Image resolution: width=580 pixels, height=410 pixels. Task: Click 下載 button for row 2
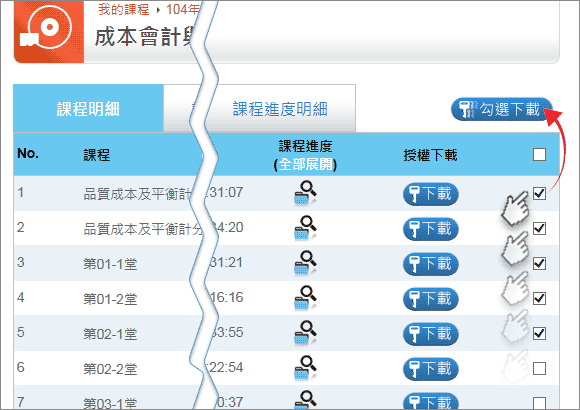(431, 229)
